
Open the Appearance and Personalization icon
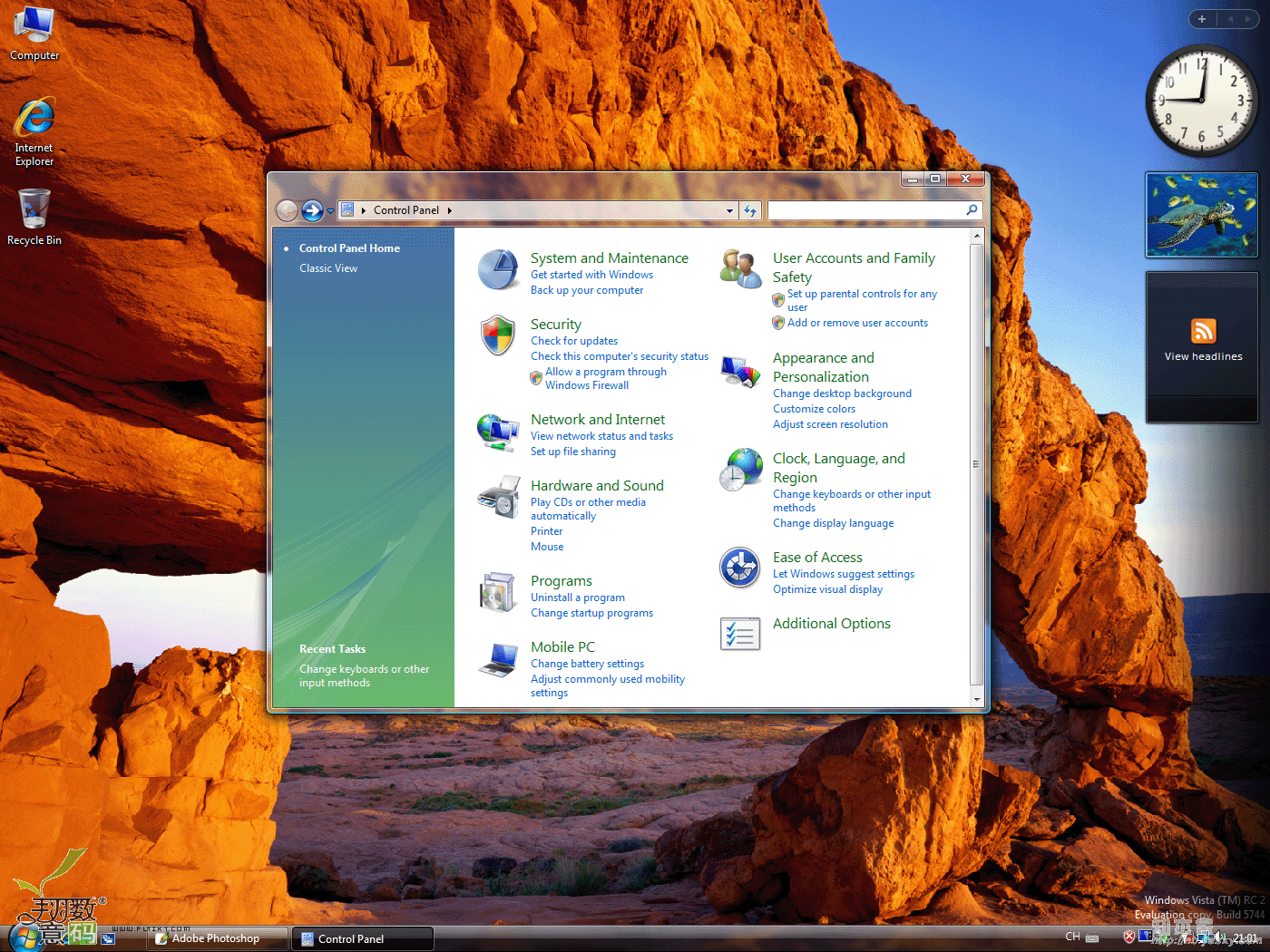coord(740,371)
